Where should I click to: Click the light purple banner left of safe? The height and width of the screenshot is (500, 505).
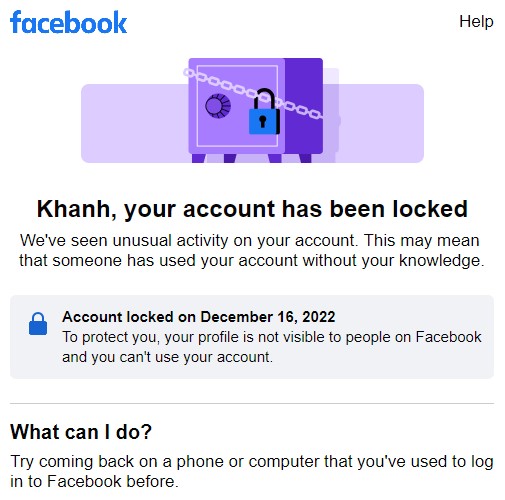coord(135,123)
